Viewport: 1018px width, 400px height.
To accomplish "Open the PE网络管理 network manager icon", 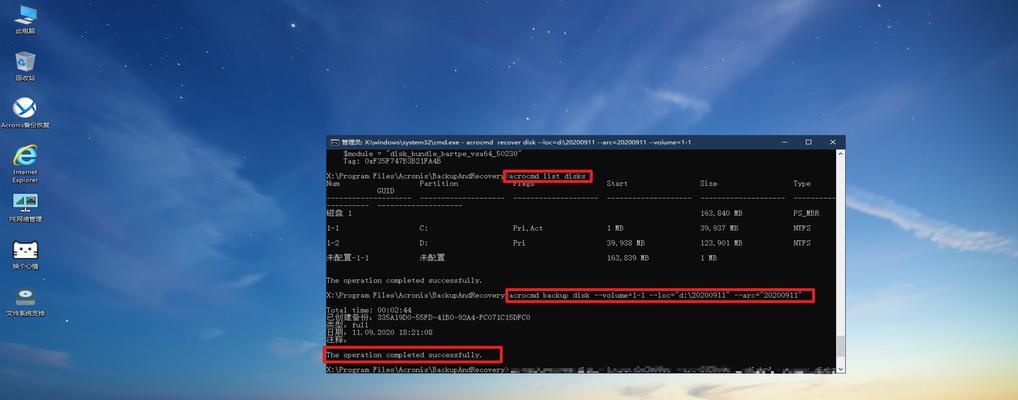I will (x=25, y=203).
